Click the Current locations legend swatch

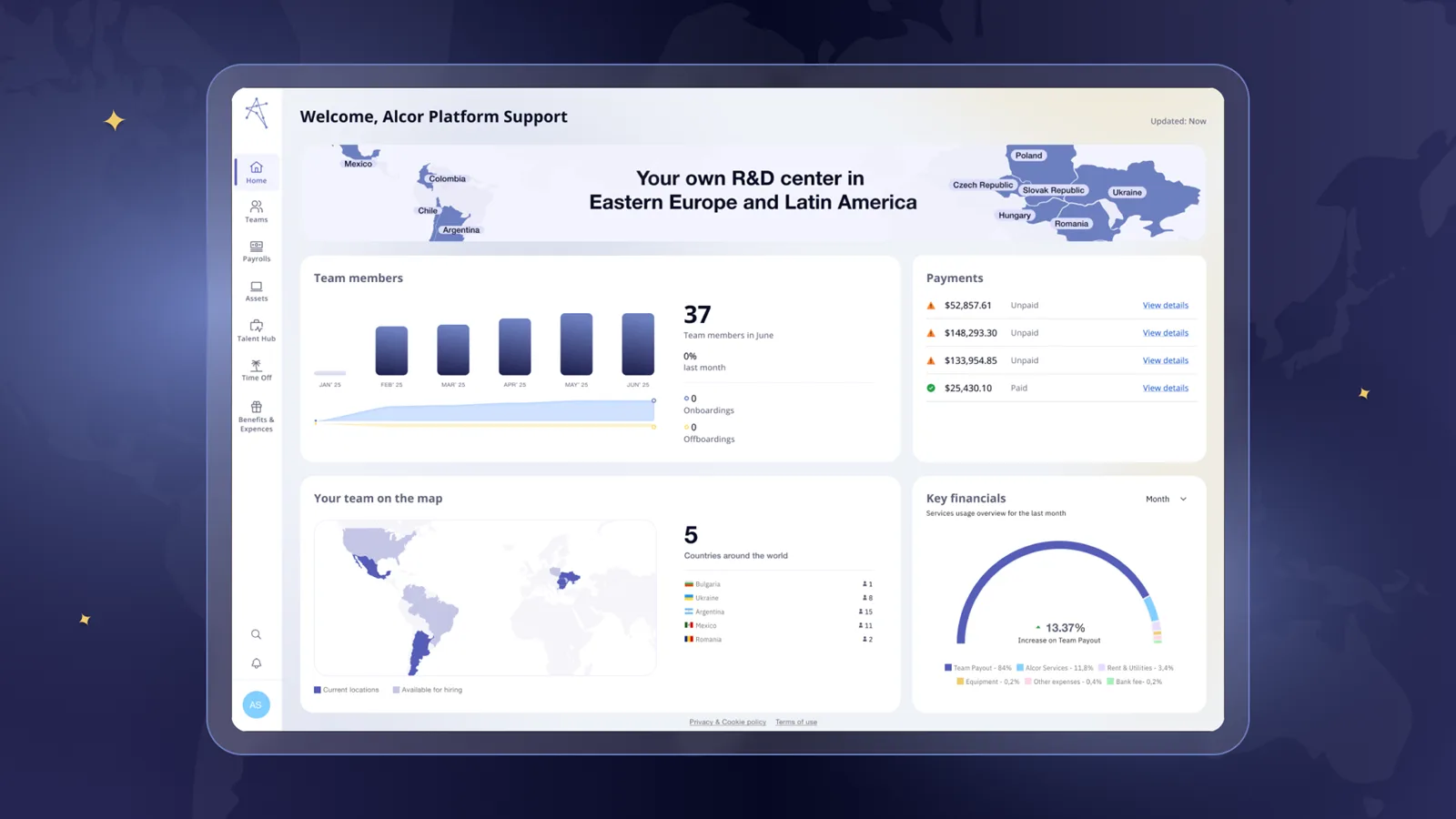point(318,690)
